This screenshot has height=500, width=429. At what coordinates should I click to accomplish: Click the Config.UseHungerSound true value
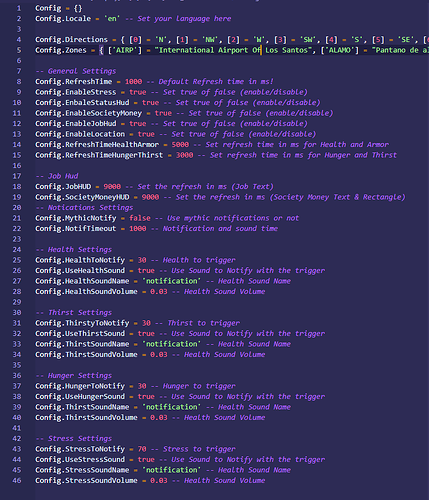[146, 397]
